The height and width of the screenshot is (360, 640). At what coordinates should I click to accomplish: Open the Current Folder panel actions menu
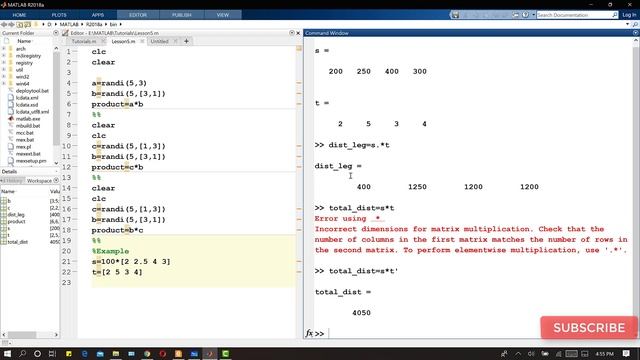pos(56,33)
